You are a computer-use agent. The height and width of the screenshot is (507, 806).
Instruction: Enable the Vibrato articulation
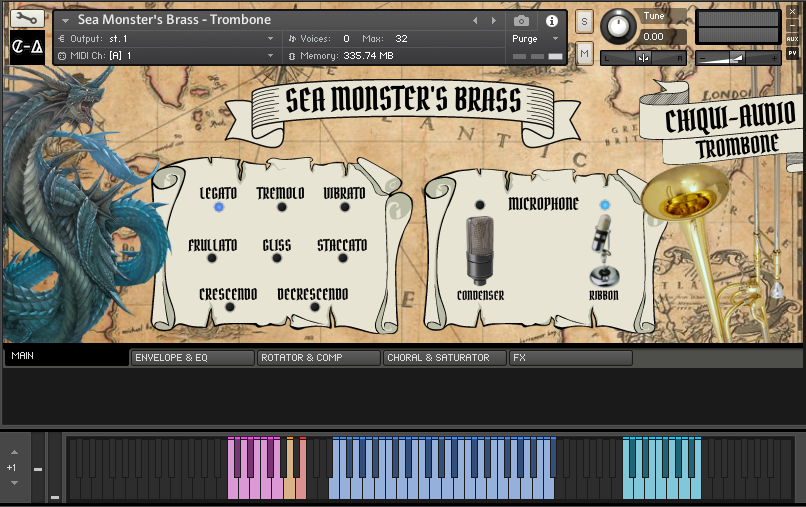click(344, 207)
